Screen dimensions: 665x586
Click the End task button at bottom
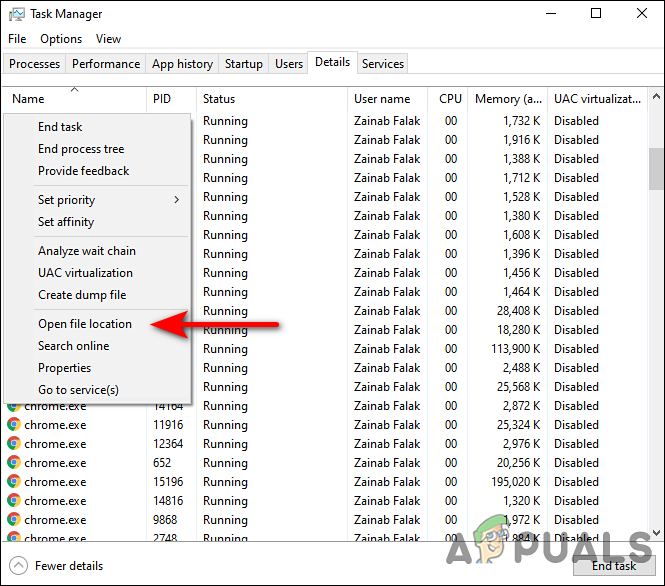pyautogui.click(x=614, y=566)
